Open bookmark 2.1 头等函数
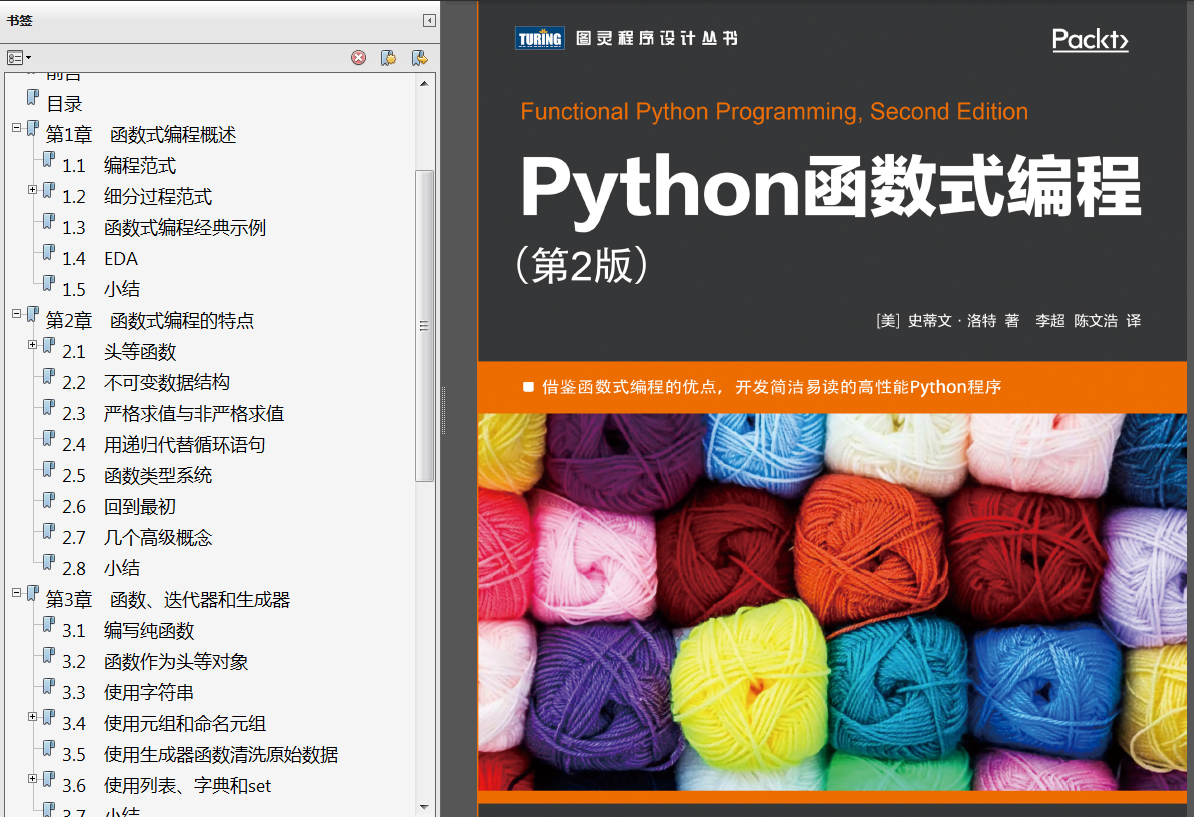The image size is (1194, 817). click(x=119, y=352)
